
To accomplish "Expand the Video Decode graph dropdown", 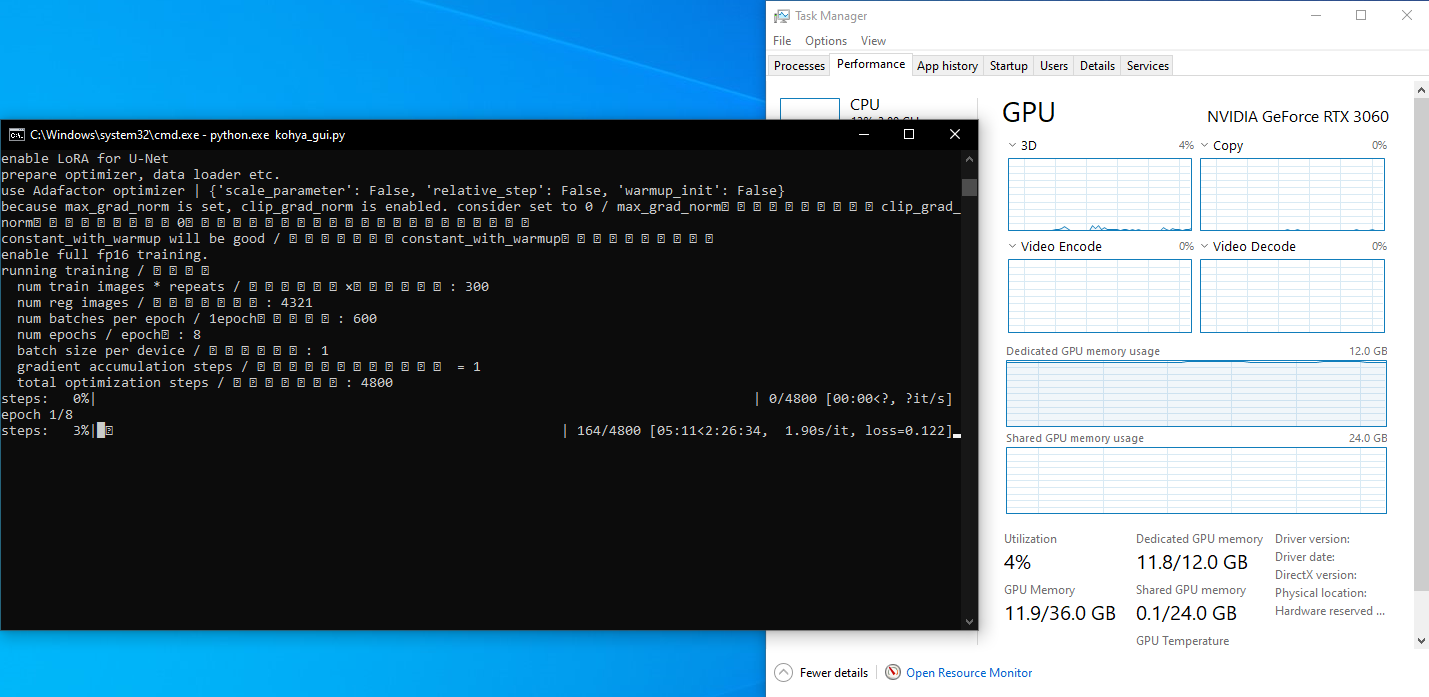I will [1204, 247].
